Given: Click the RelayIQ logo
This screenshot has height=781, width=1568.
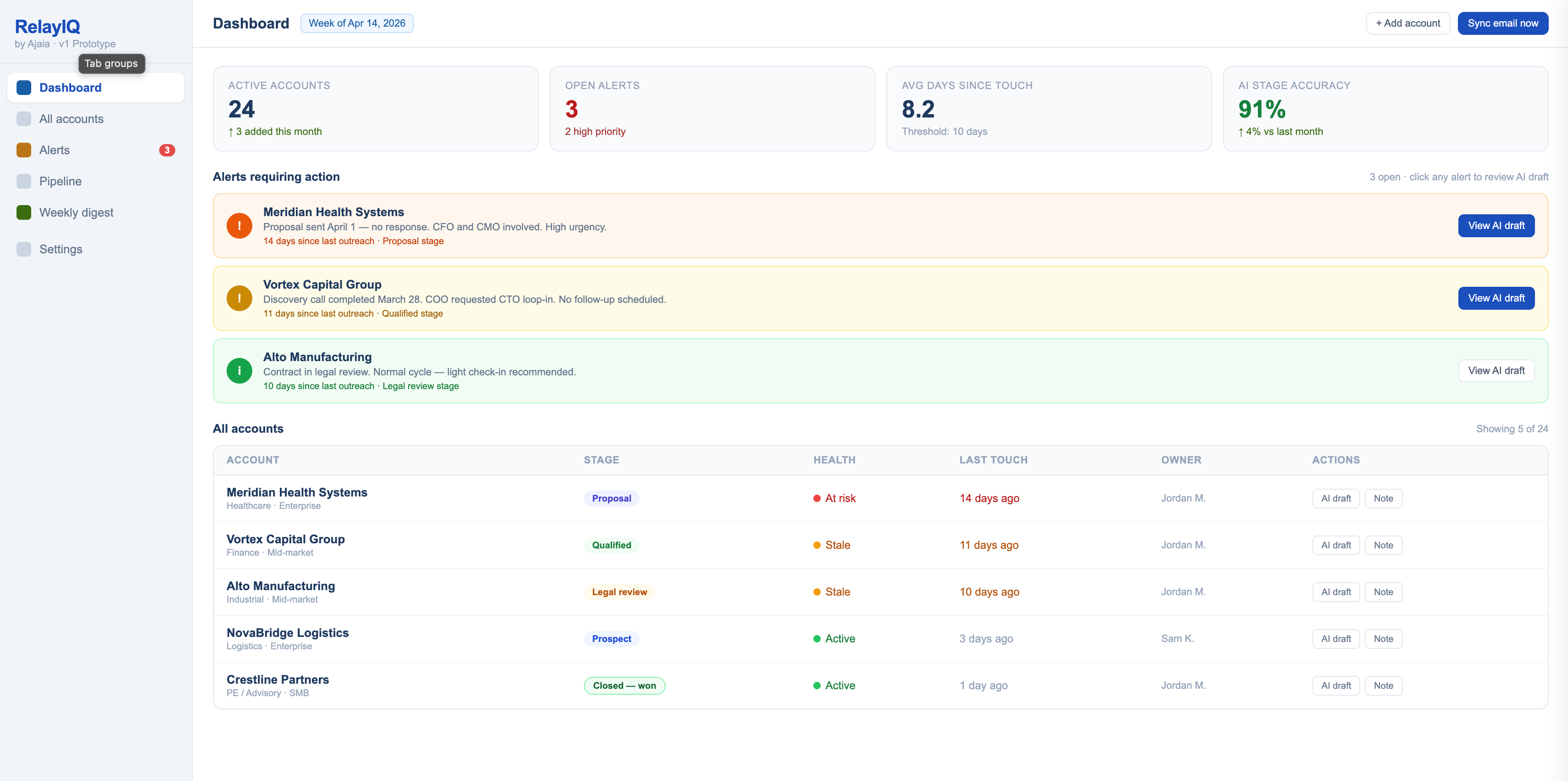Looking at the screenshot, I should (x=47, y=26).
